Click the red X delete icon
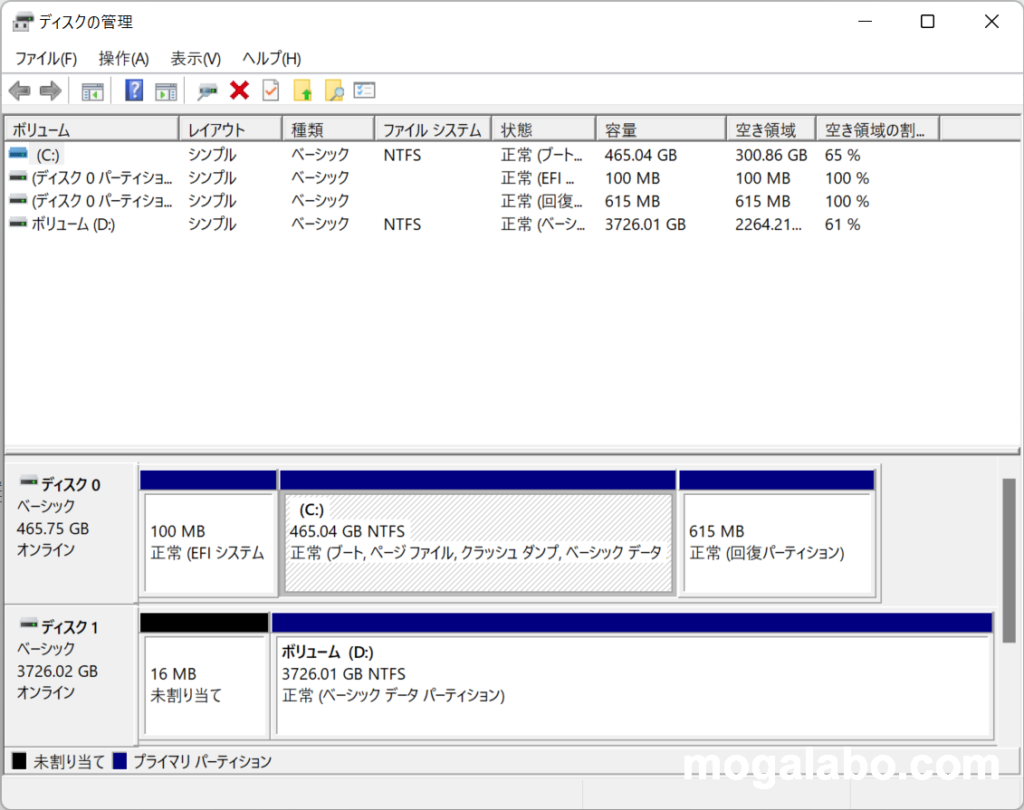Screen dimensions: 1024x810 tap(239, 91)
